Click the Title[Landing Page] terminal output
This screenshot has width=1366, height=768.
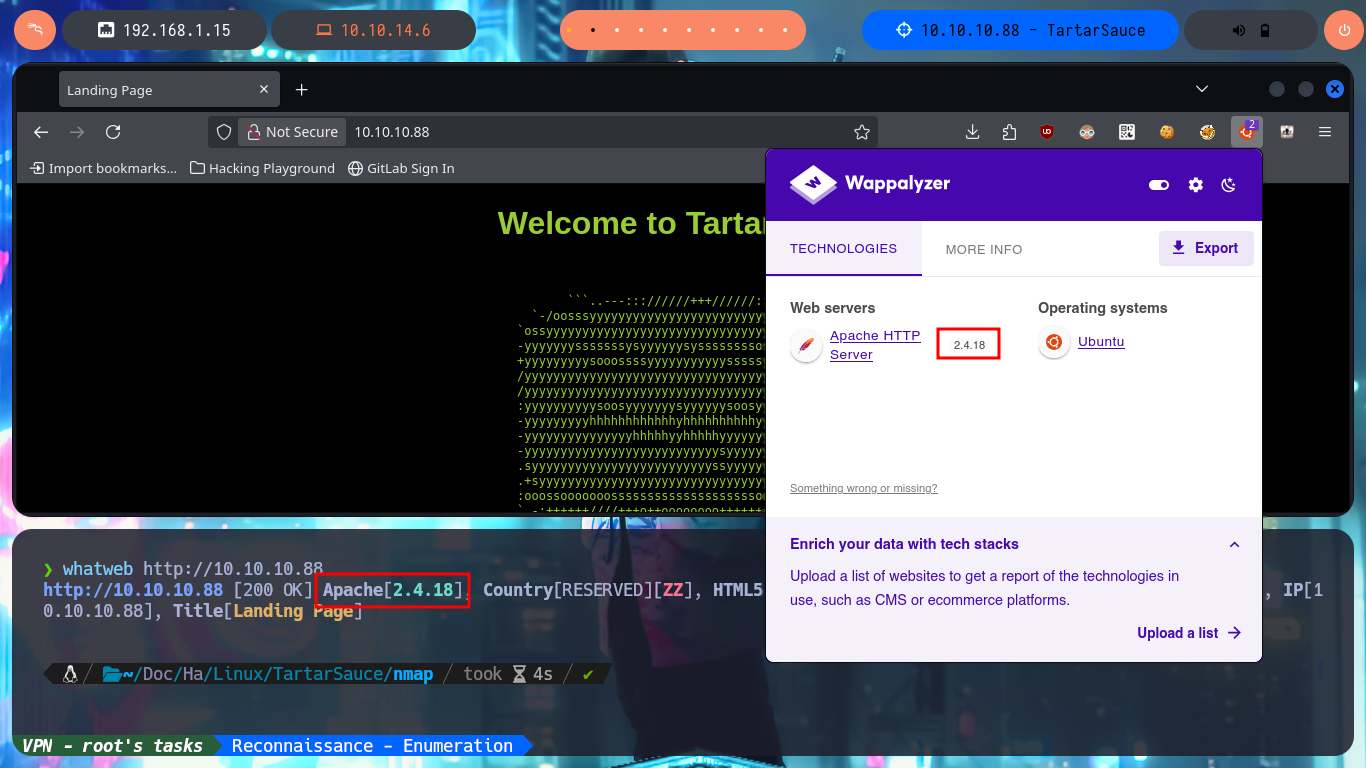point(268,611)
